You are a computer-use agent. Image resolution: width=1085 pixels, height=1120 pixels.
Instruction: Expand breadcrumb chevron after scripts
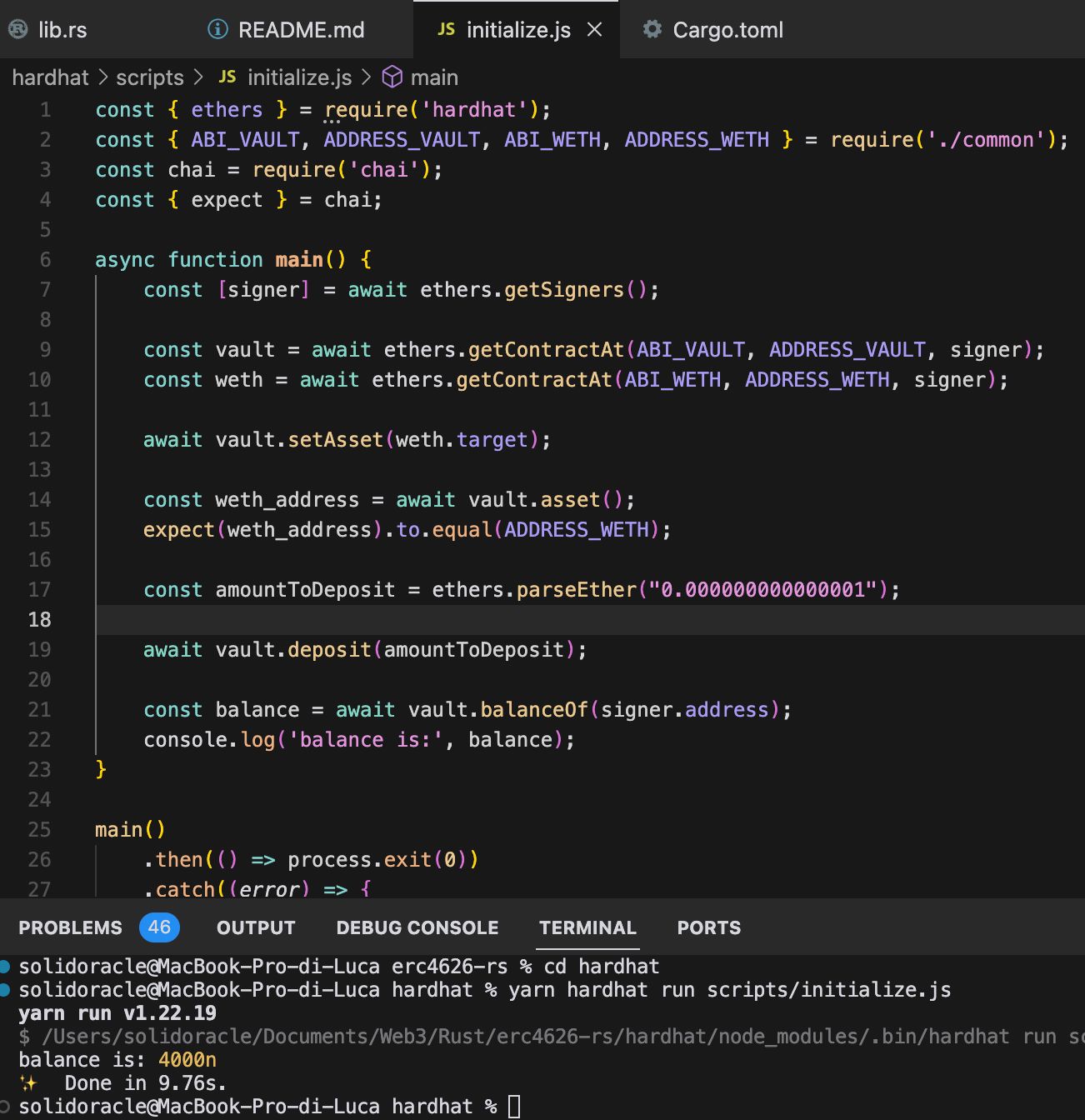(x=198, y=77)
